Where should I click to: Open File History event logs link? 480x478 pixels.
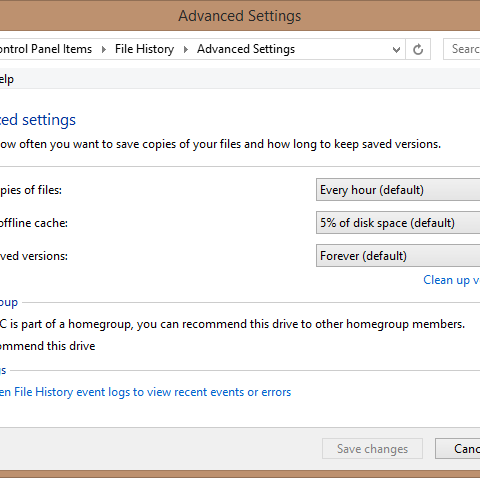pos(145,392)
